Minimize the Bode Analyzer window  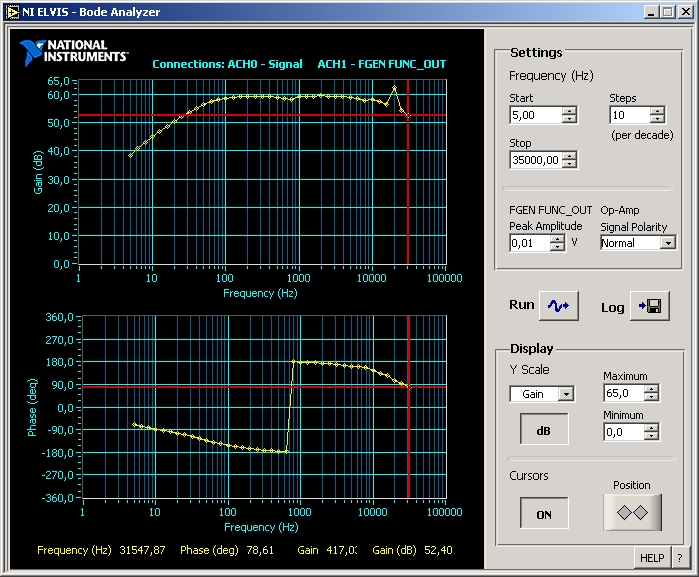[651, 12]
